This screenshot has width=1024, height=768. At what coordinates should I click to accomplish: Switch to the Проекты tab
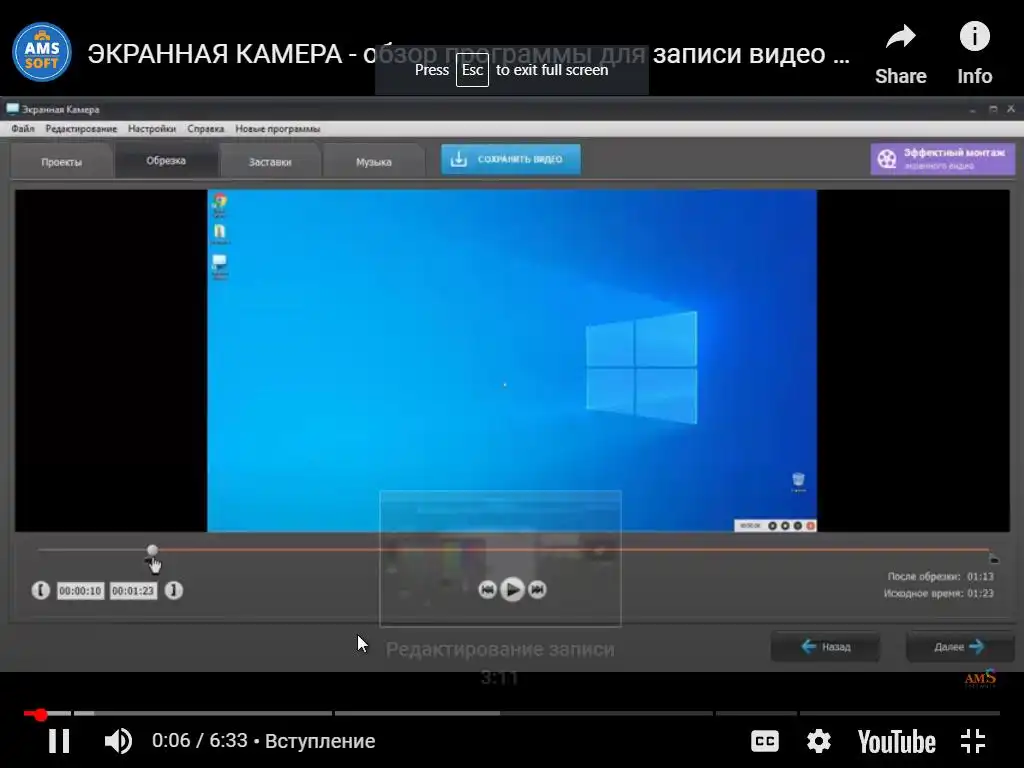[61, 161]
